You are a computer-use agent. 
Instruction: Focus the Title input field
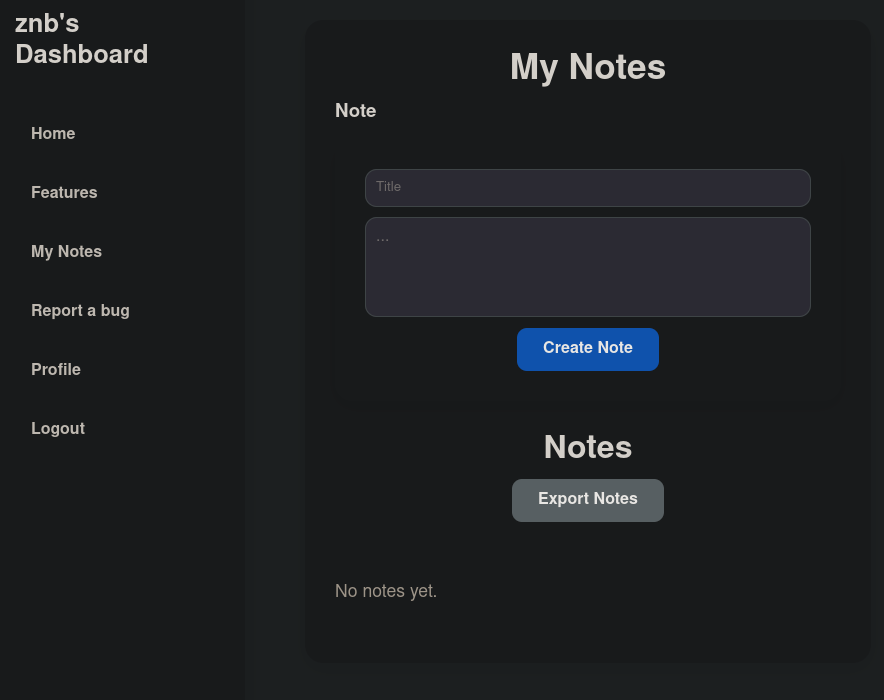[x=587, y=188]
